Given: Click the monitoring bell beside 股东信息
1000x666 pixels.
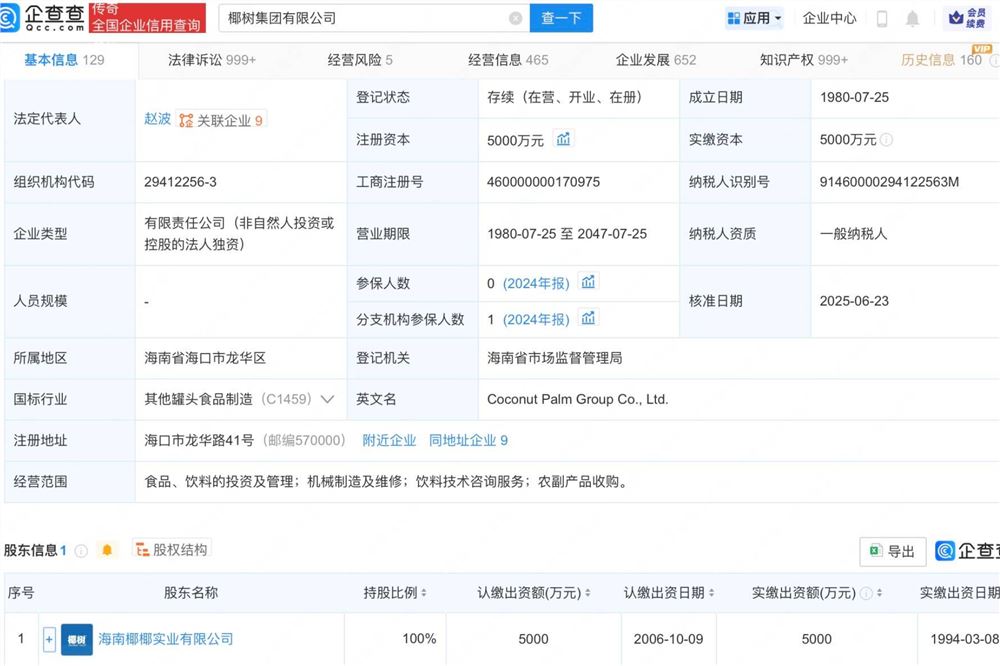Looking at the screenshot, I should (x=107, y=548).
